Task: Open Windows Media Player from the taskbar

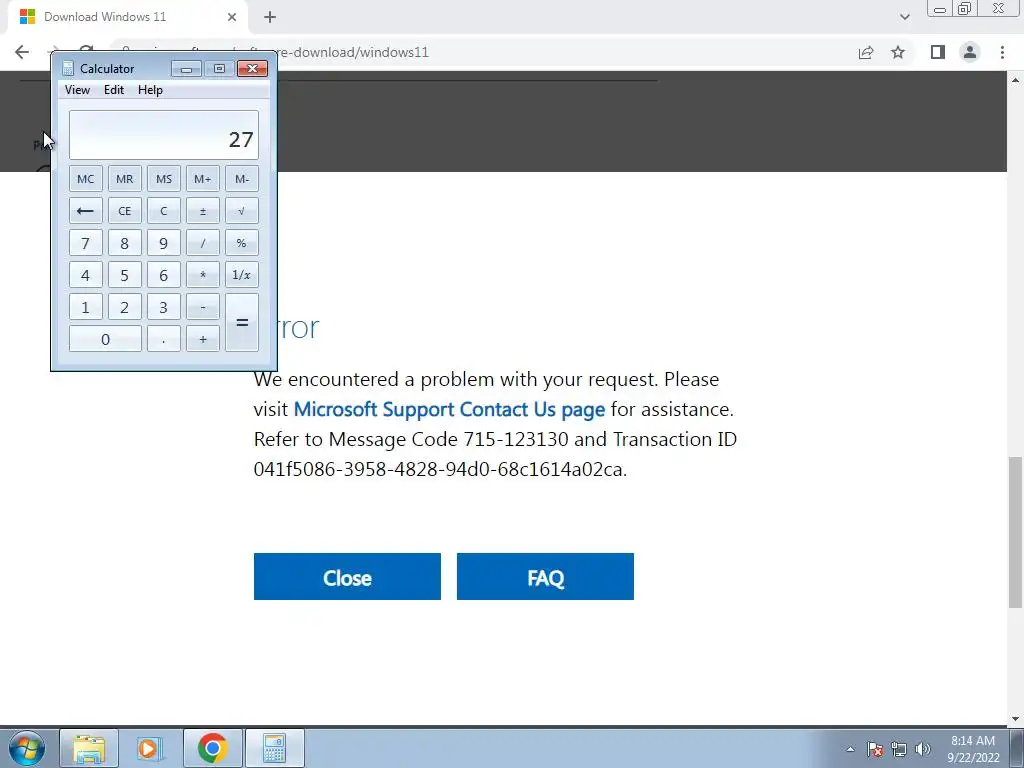Action: (x=150, y=748)
